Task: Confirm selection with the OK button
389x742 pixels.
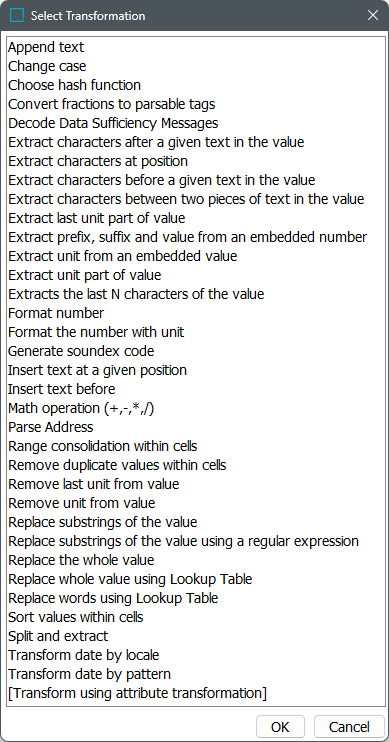Action: [281, 727]
